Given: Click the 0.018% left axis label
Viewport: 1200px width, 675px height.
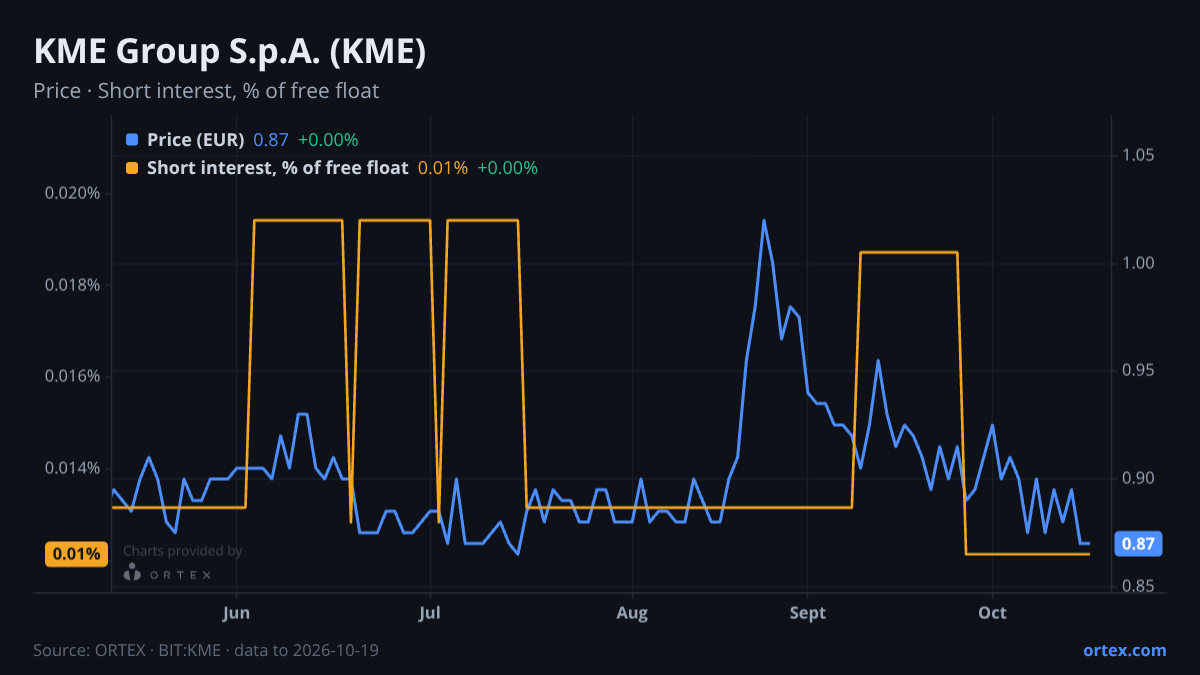Looking at the screenshot, I should [x=73, y=285].
